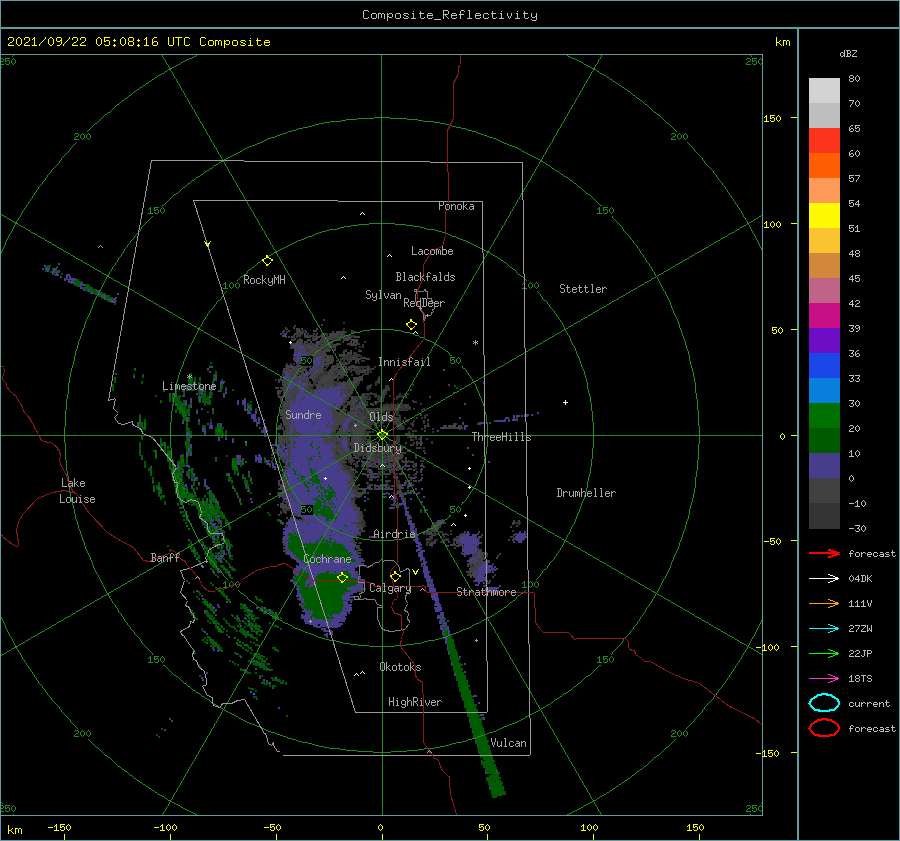The image size is (900, 841).
Task: Click the Lake Louise label
Action: click(77, 491)
